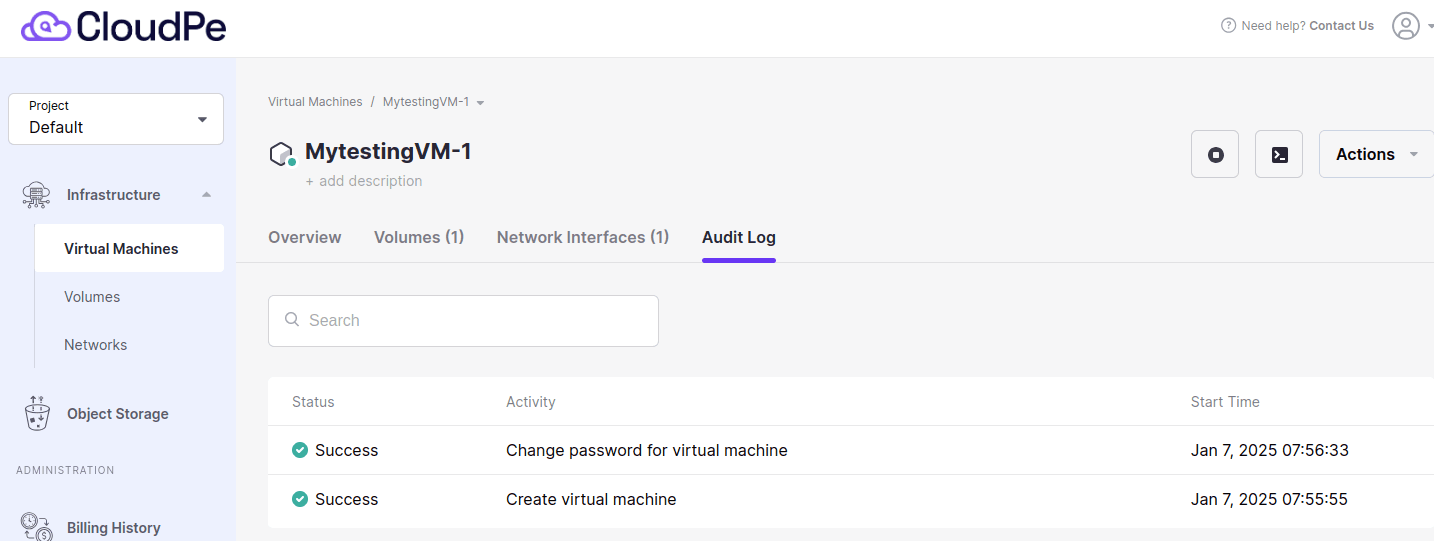
Task: Click the help question mark icon
Action: coord(1228,26)
